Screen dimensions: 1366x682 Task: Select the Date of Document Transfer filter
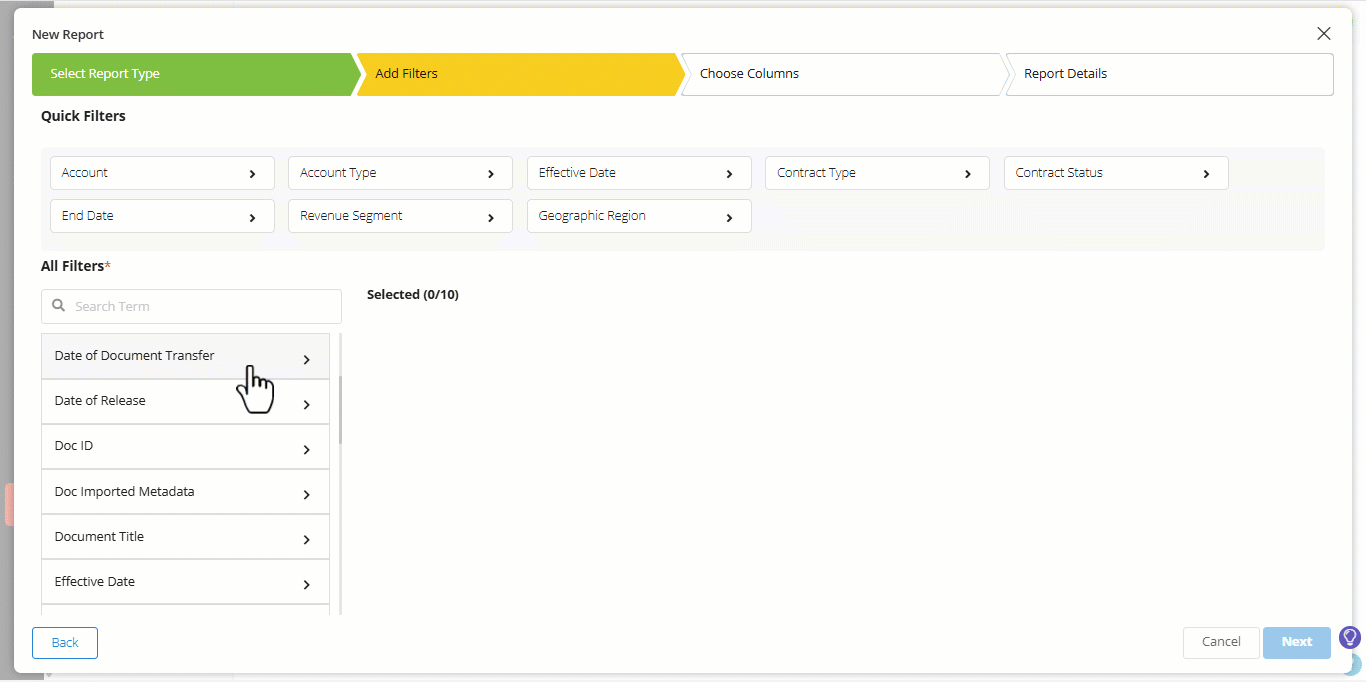pos(185,356)
